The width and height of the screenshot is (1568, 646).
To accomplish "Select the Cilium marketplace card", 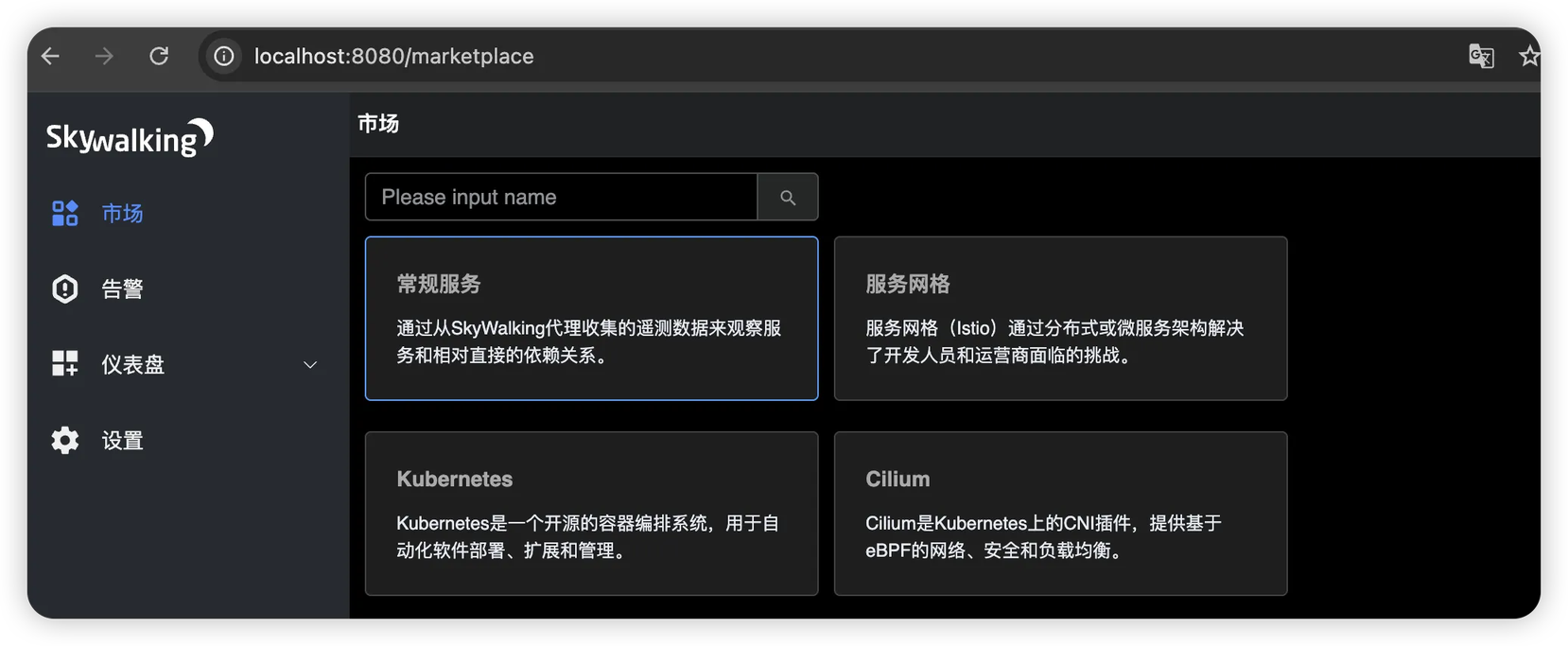I will click(x=1060, y=514).
